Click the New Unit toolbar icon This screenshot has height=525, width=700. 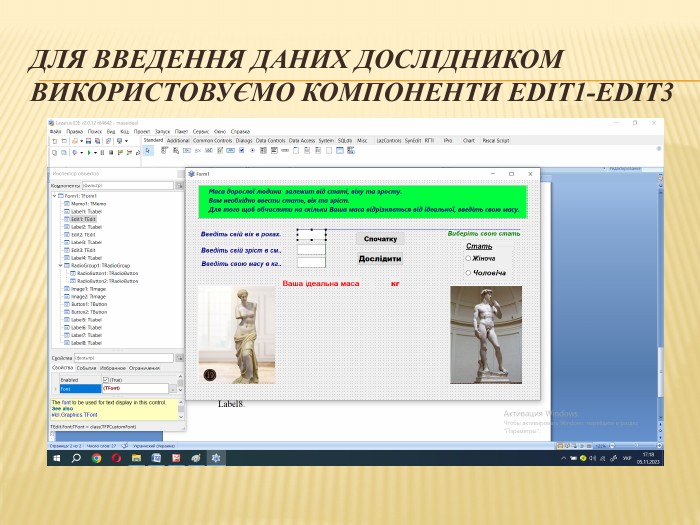(54, 141)
